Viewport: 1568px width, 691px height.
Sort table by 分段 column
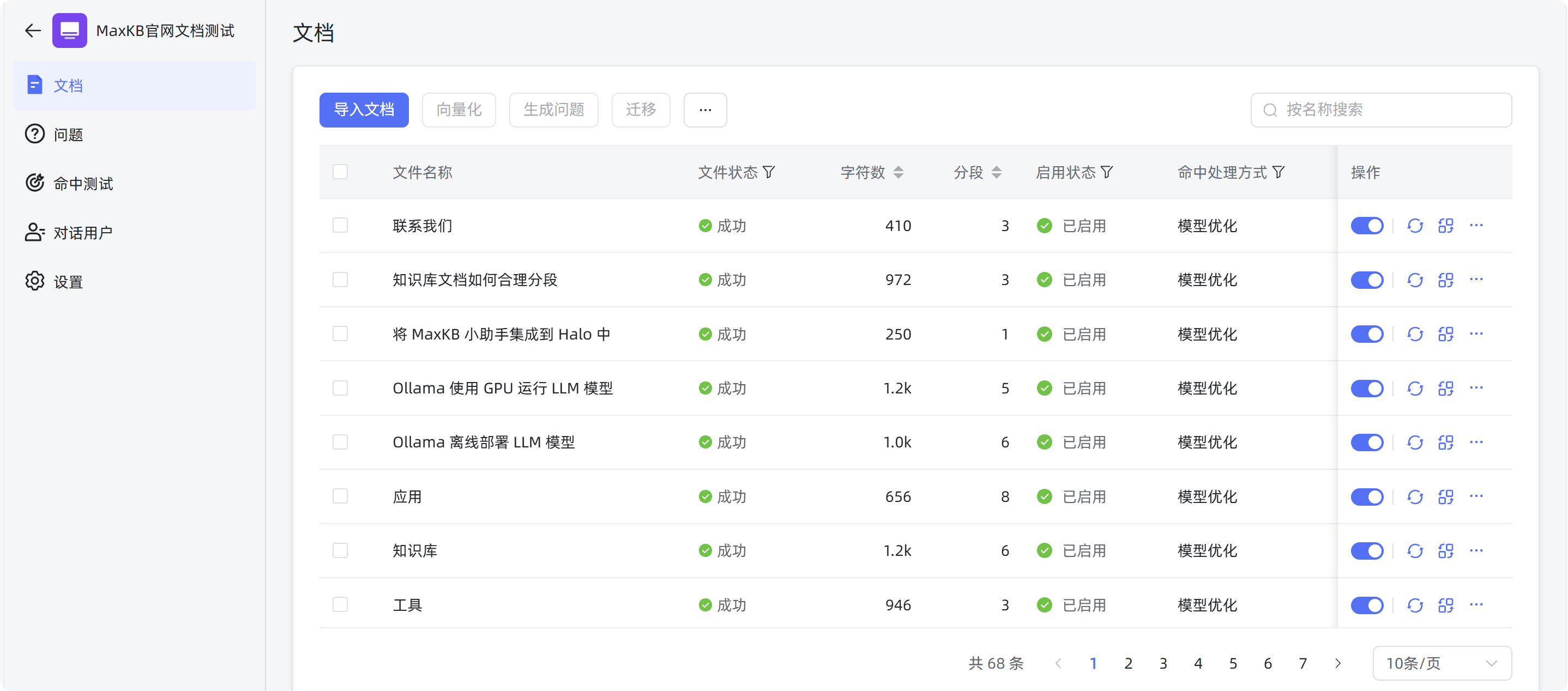point(997,172)
